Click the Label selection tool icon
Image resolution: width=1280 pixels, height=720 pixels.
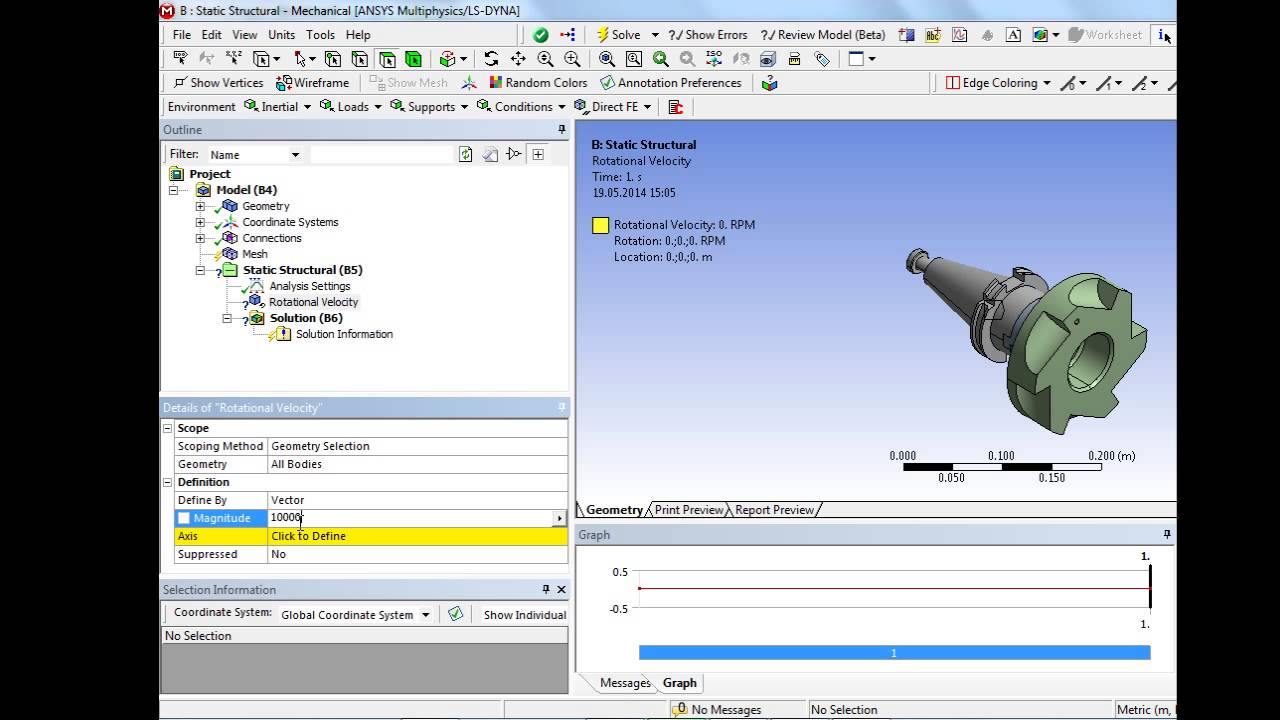181,59
